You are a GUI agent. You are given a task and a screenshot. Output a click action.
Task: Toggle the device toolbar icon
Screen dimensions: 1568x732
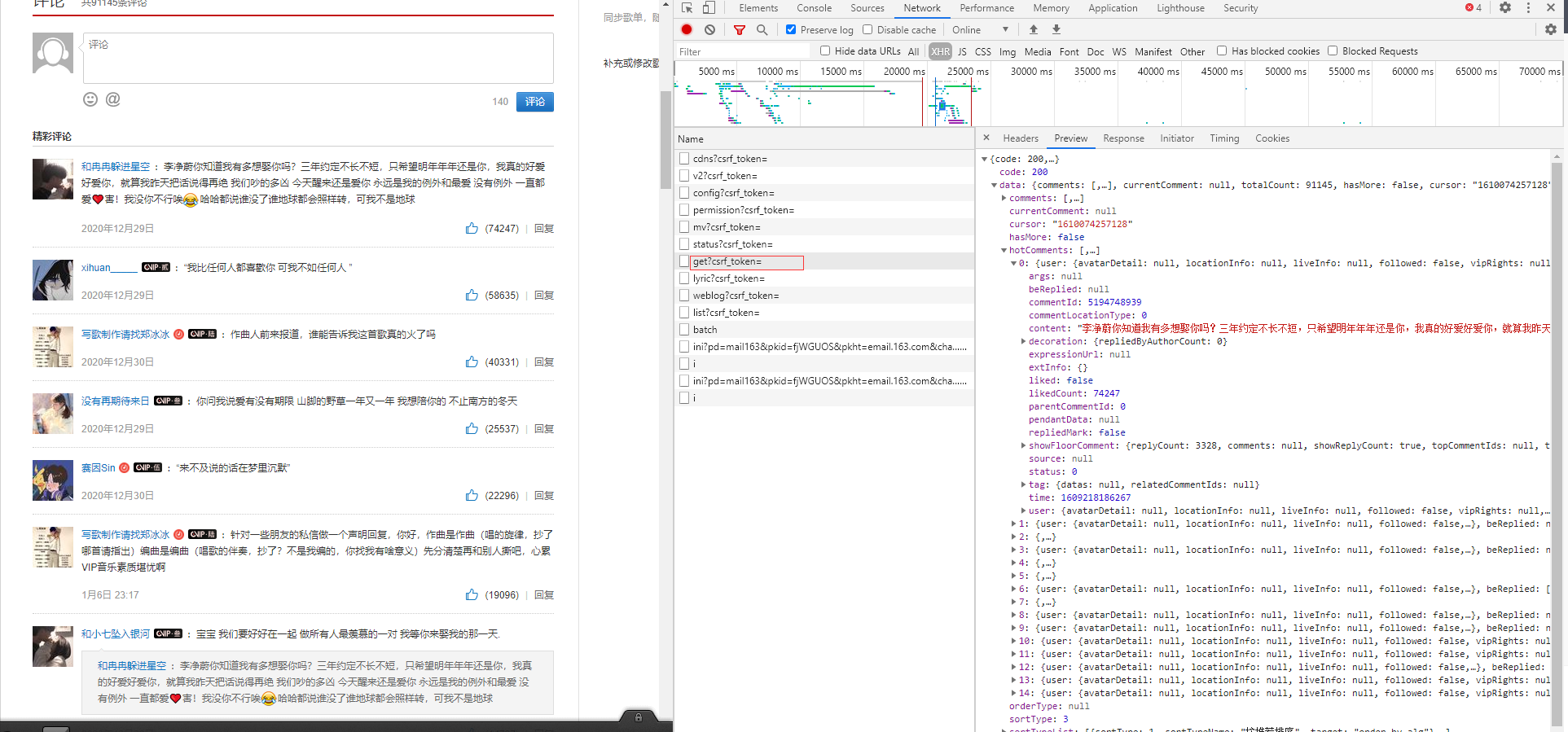[x=709, y=8]
